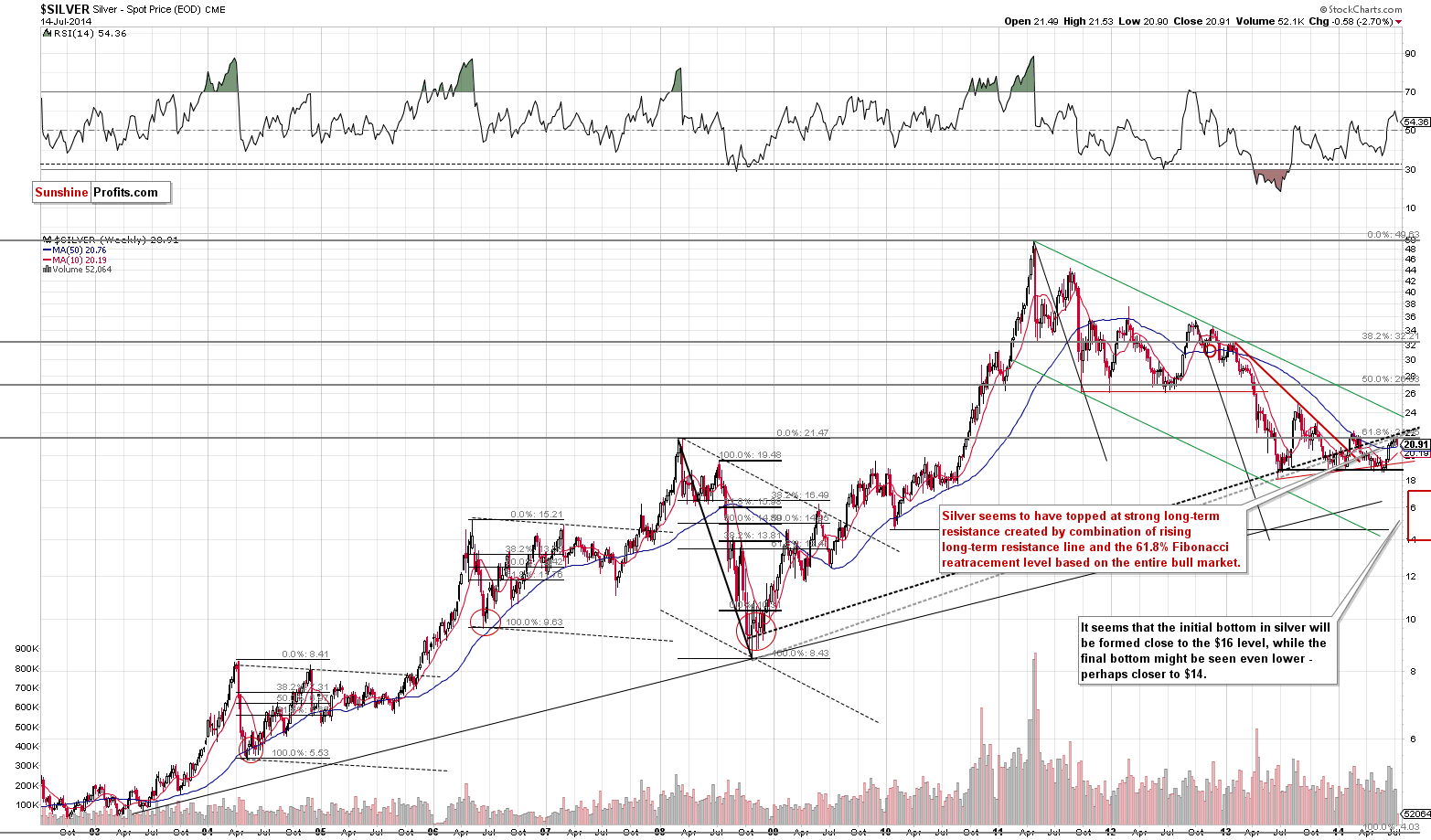Click the '0.0%: 21.47' Fibonacci label
The width and height of the screenshot is (1431, 840).
(802, 432)
